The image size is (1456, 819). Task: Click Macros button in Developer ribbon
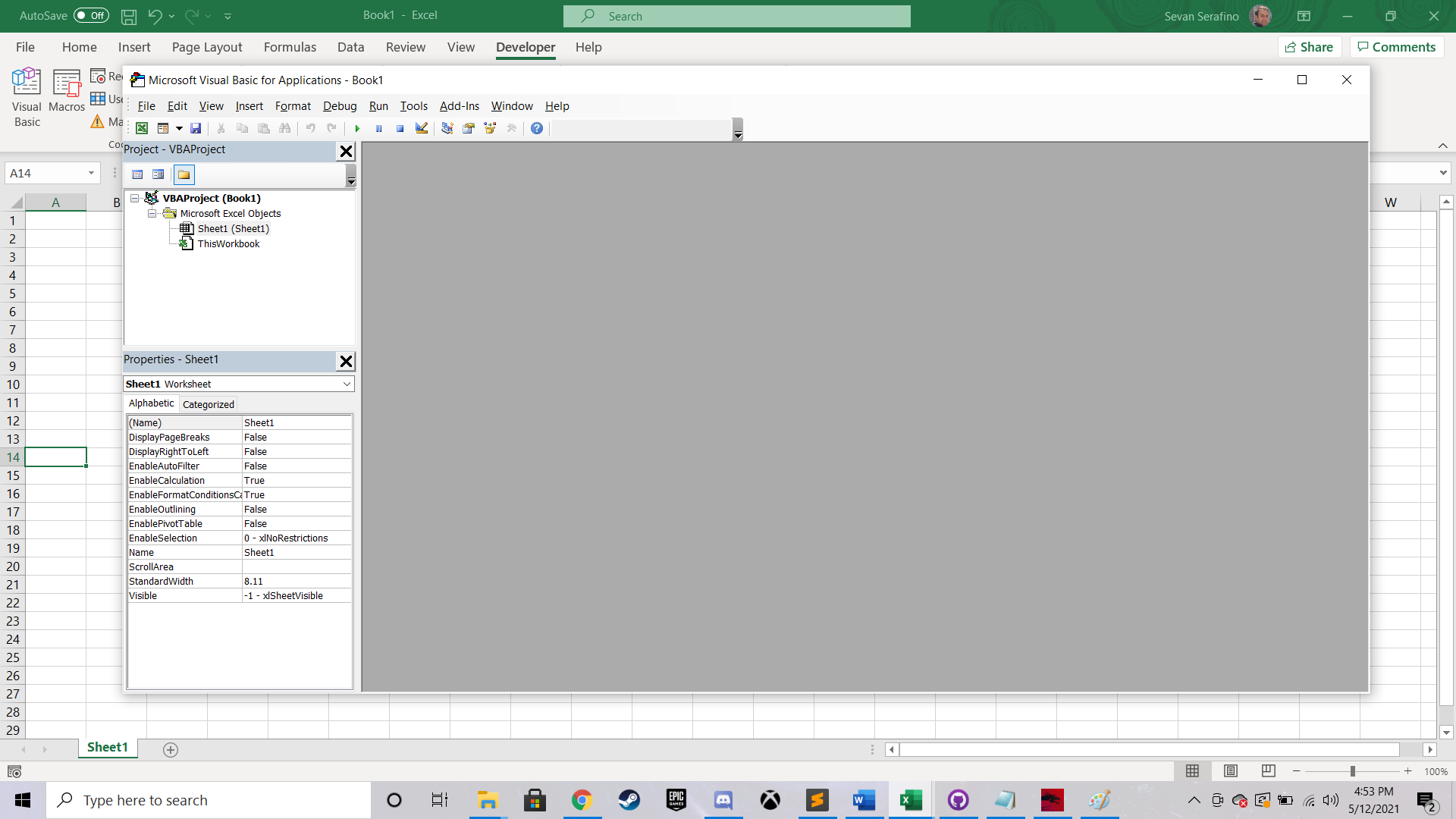tap(67, 91)
